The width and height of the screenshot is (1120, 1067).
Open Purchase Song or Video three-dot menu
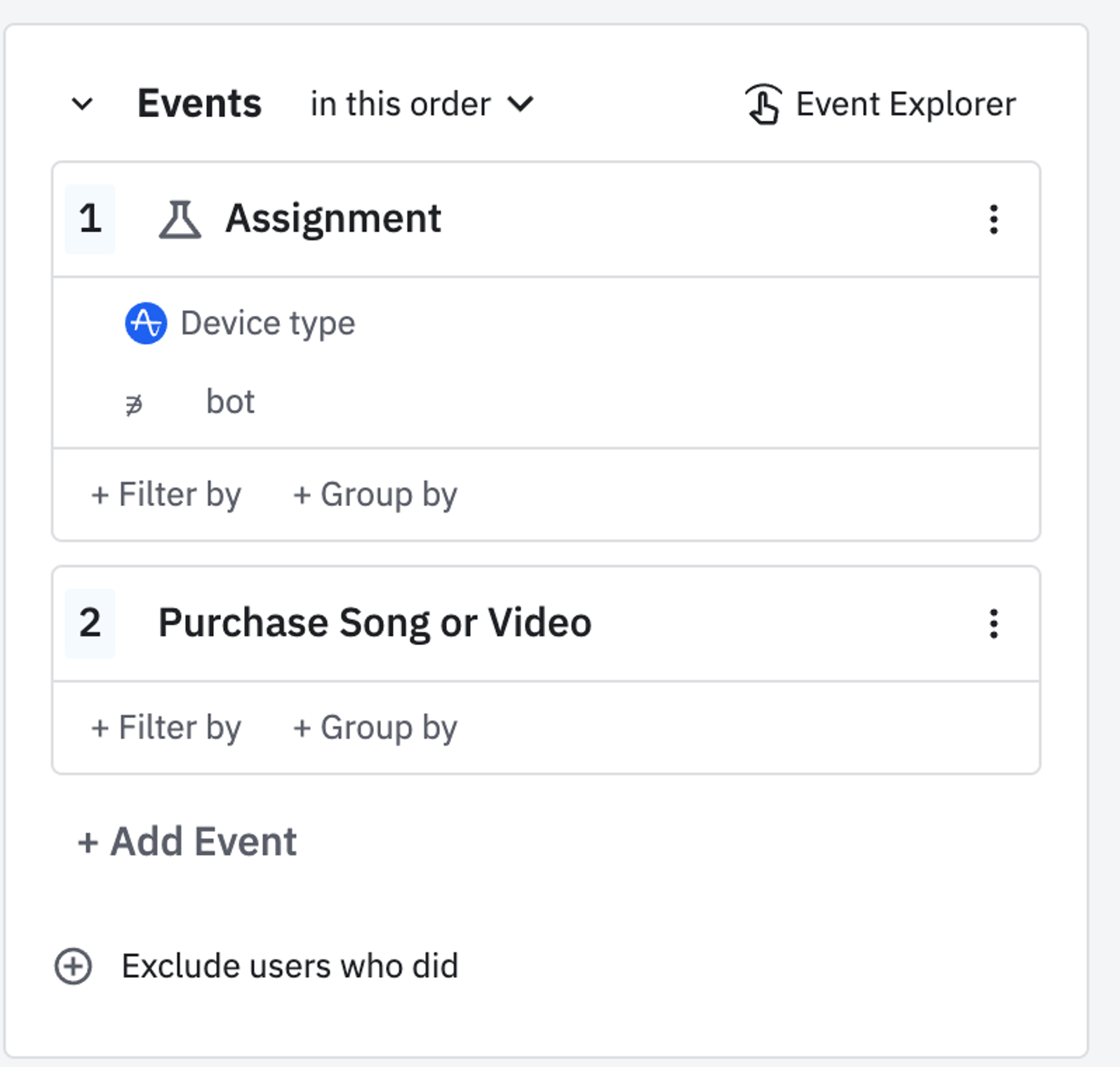pyautogui.click(x=993, y=624)
